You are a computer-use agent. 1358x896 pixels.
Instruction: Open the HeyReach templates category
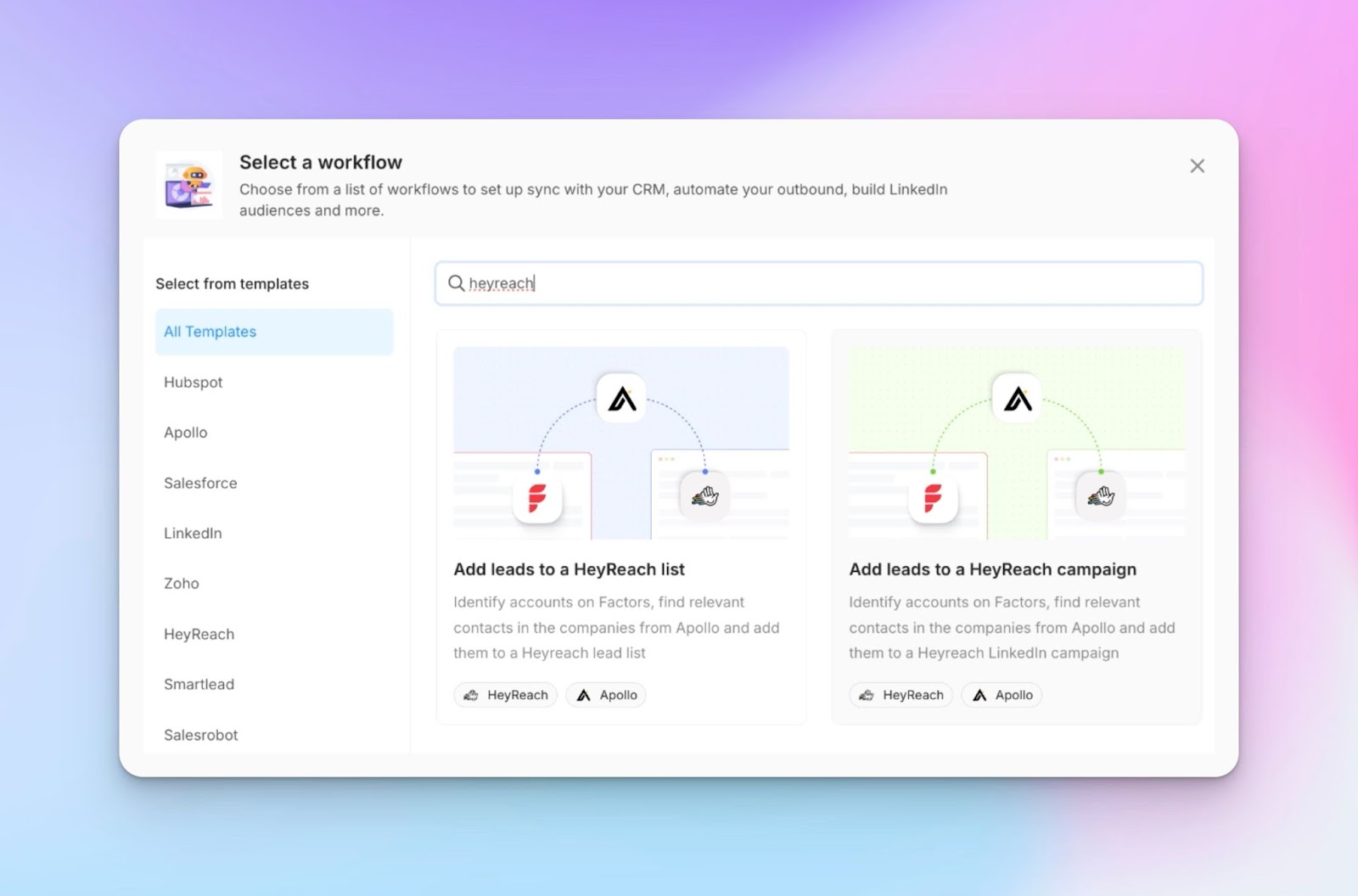pos(199,634)
